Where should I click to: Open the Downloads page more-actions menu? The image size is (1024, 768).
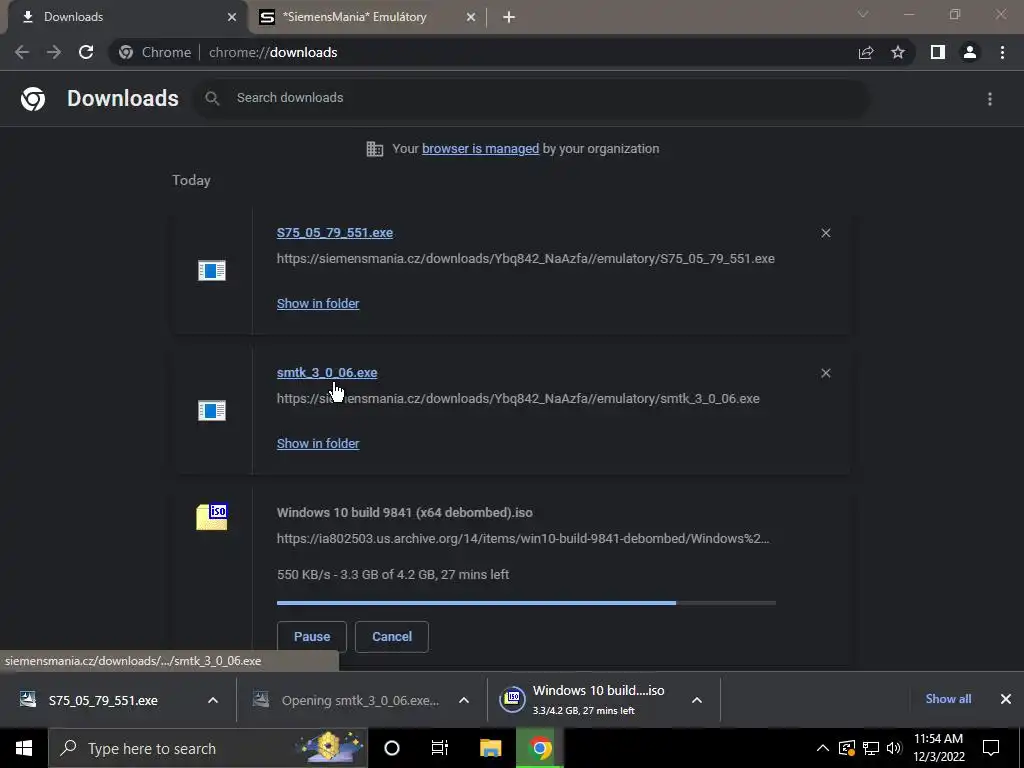pyautogui.click(x=990, y=99)
